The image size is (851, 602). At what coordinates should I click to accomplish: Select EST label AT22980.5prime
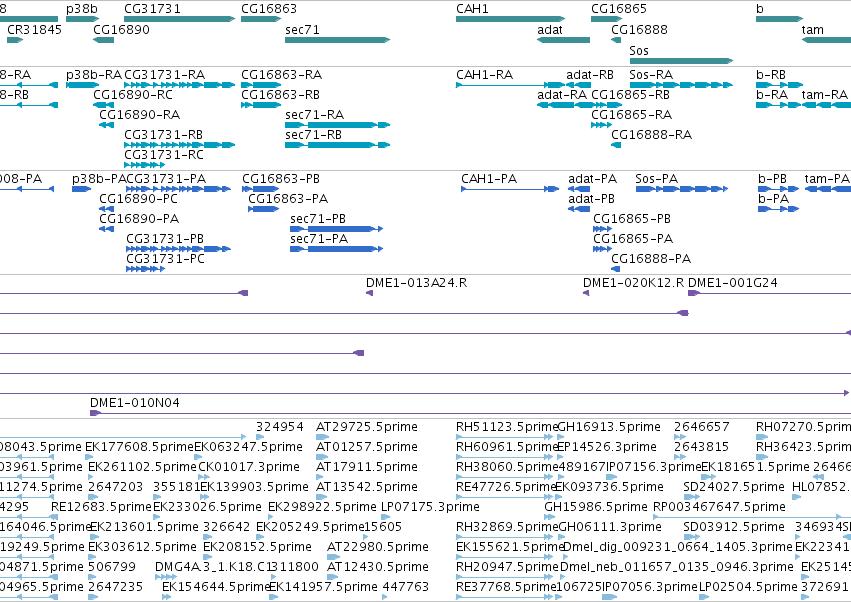(378, 547)
